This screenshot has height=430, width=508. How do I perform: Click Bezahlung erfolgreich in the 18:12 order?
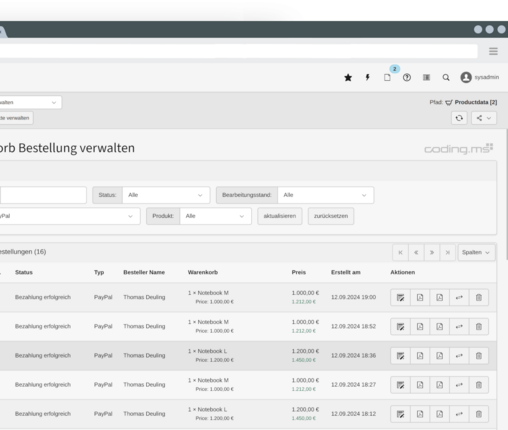point(43,414)
